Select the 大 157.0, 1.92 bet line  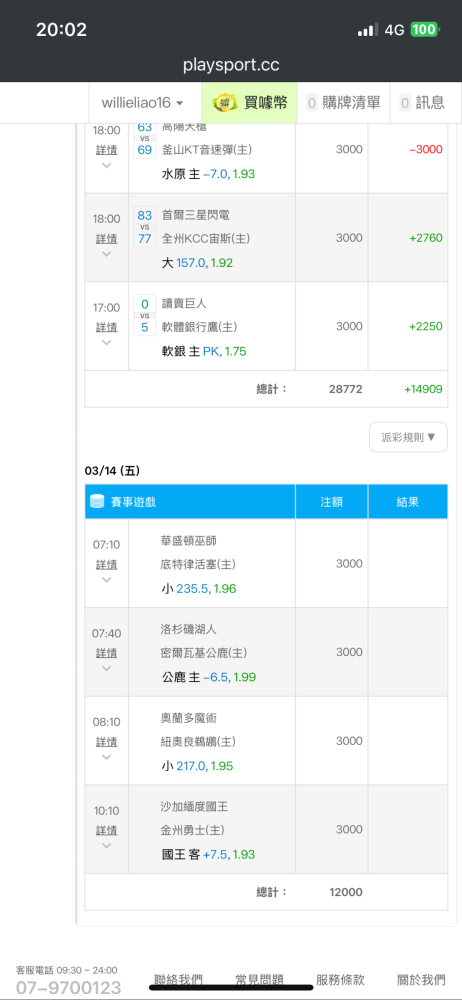pos(197,263)
